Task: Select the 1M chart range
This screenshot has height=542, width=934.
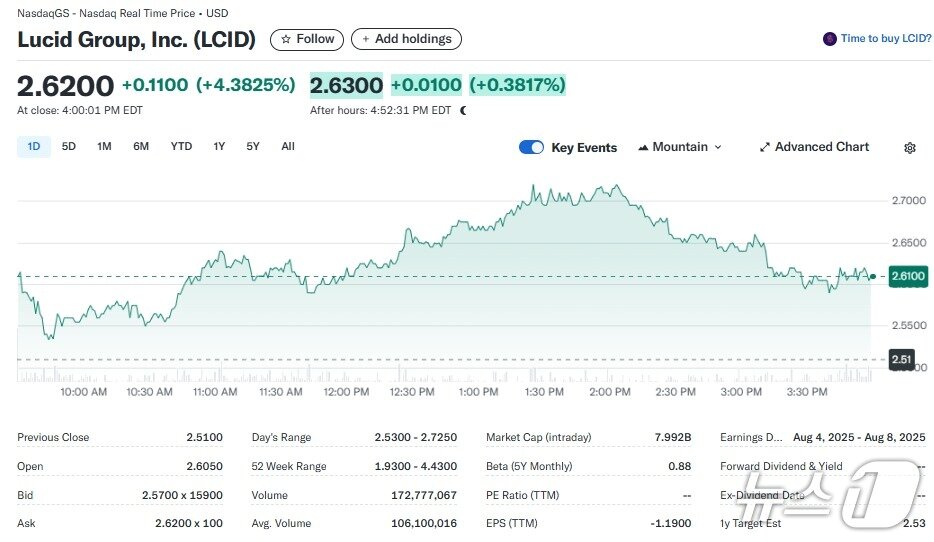Action: pyautogui.click(x=104, y=146)
